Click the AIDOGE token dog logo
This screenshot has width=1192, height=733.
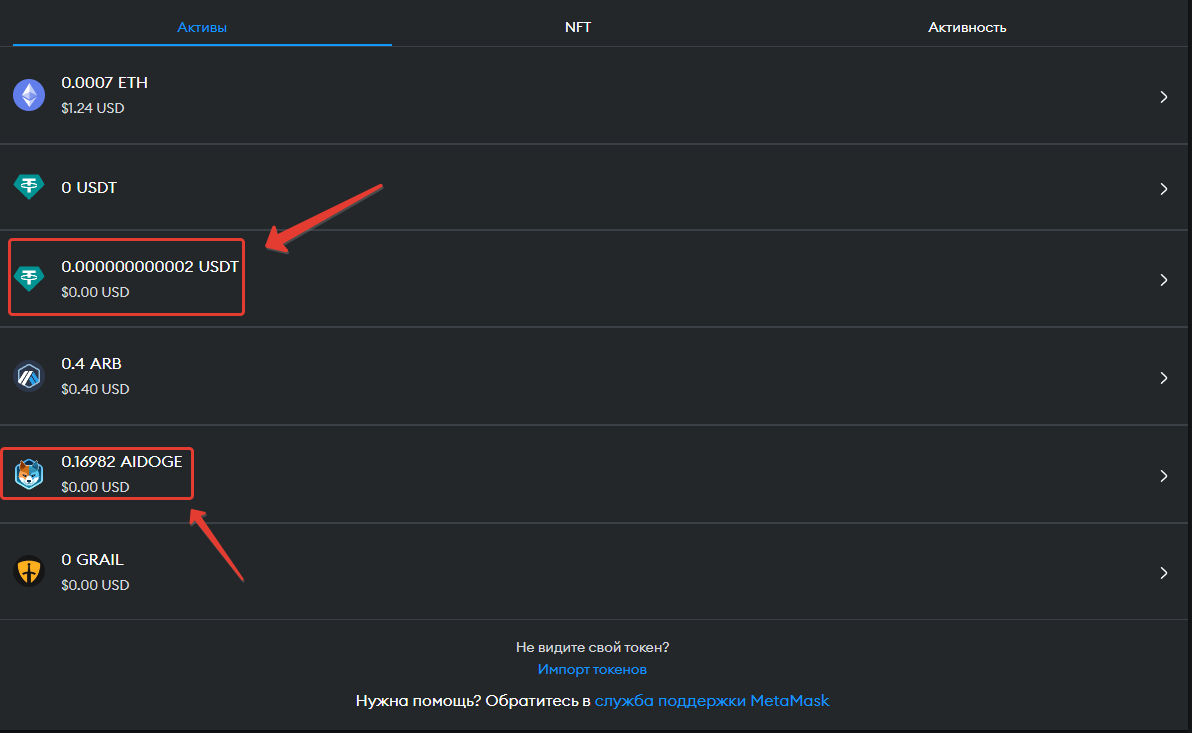coord(29,474)
